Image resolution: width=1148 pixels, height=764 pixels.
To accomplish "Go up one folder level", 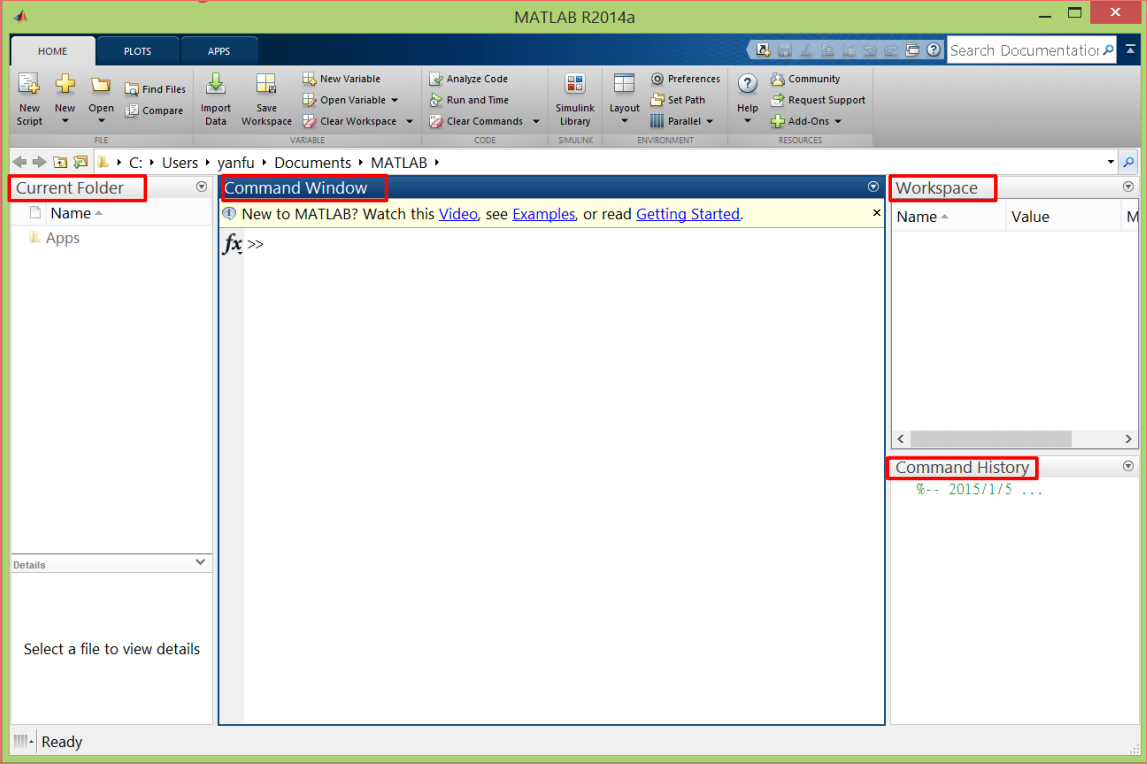I will point(60,162).
